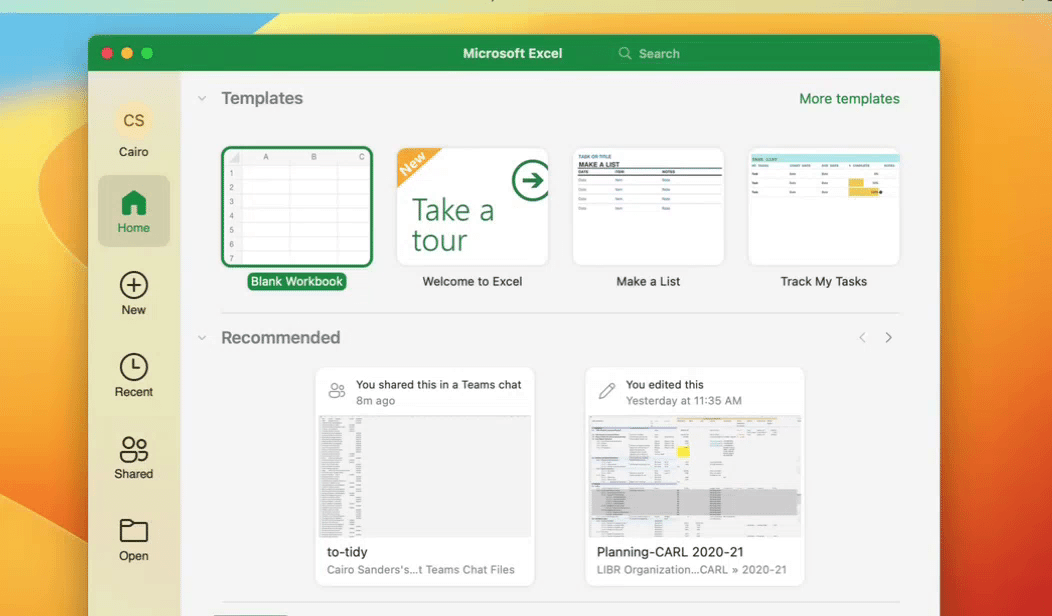Click the shared-people icon on the to-tidy card

click(x=337, y=391)
